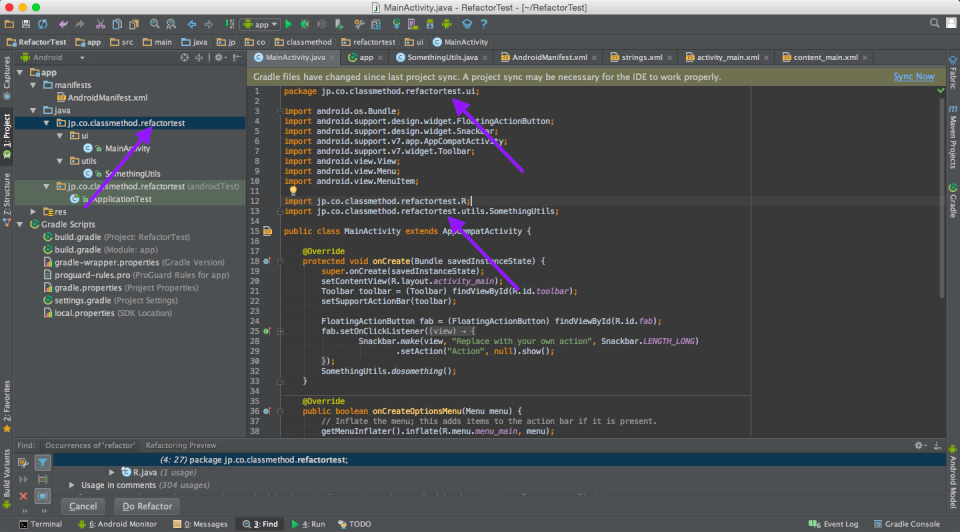Click the Cancel button
Screen dimensions: 960x532
83,506
